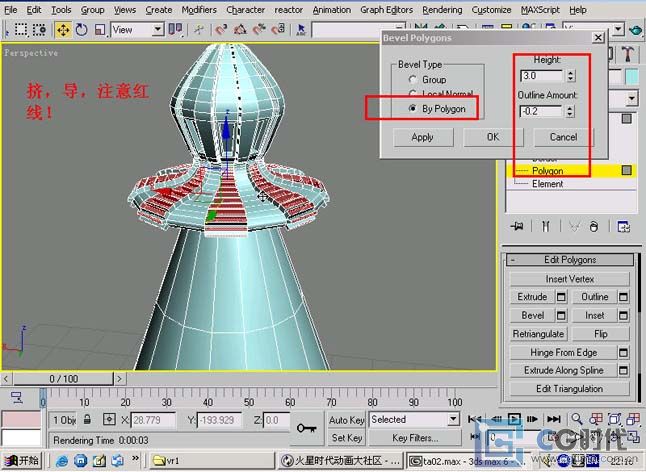646x472 pixels.
Task: Click Remove Modifier trash can icon
Action: (x=594, y=226)
